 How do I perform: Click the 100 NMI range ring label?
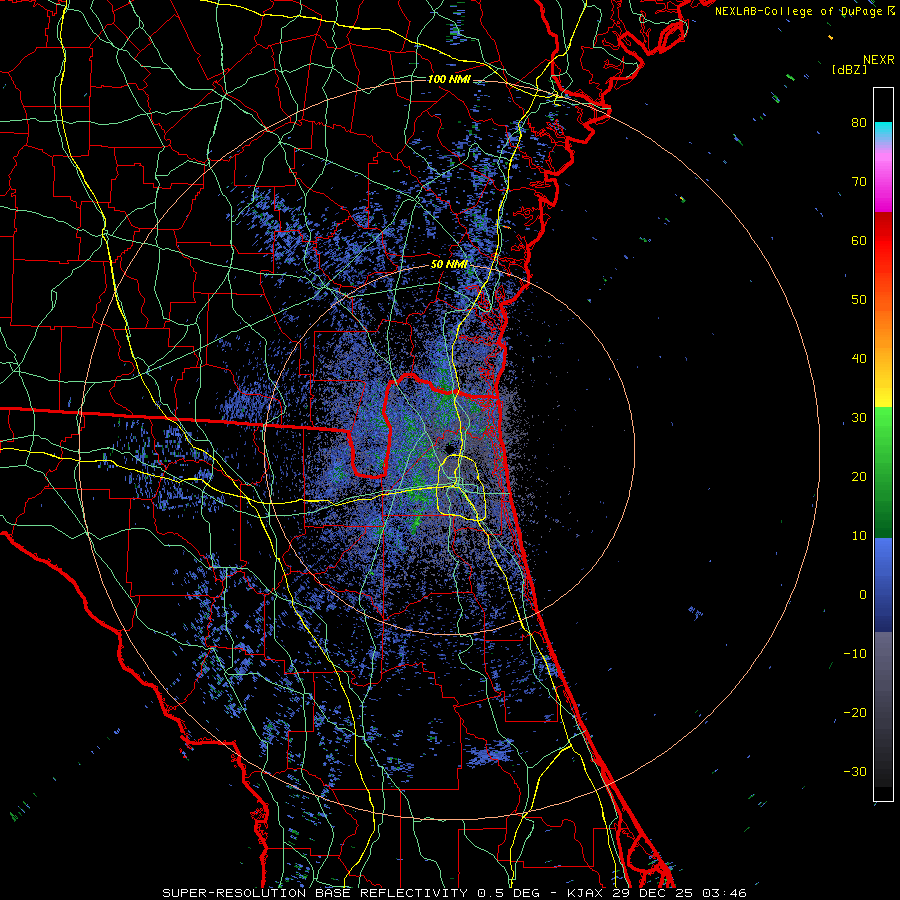(448, 79)
